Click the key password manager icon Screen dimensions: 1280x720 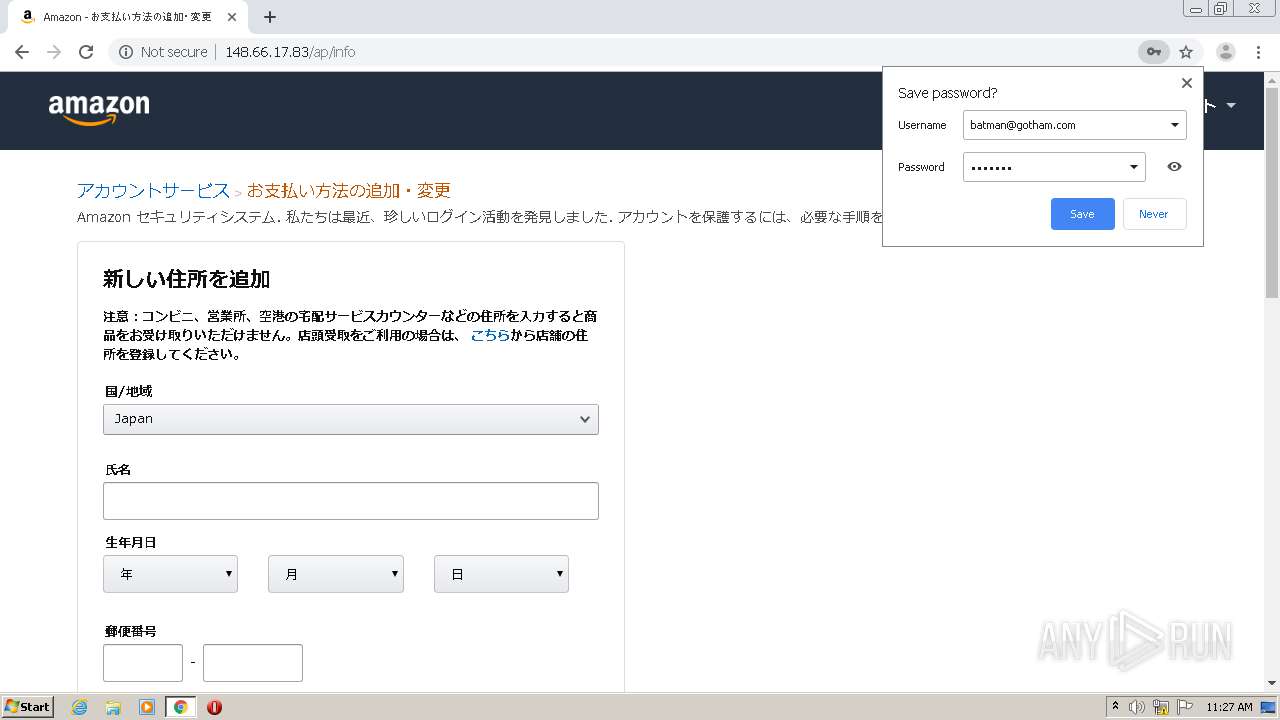click(x=1153, y=52)
